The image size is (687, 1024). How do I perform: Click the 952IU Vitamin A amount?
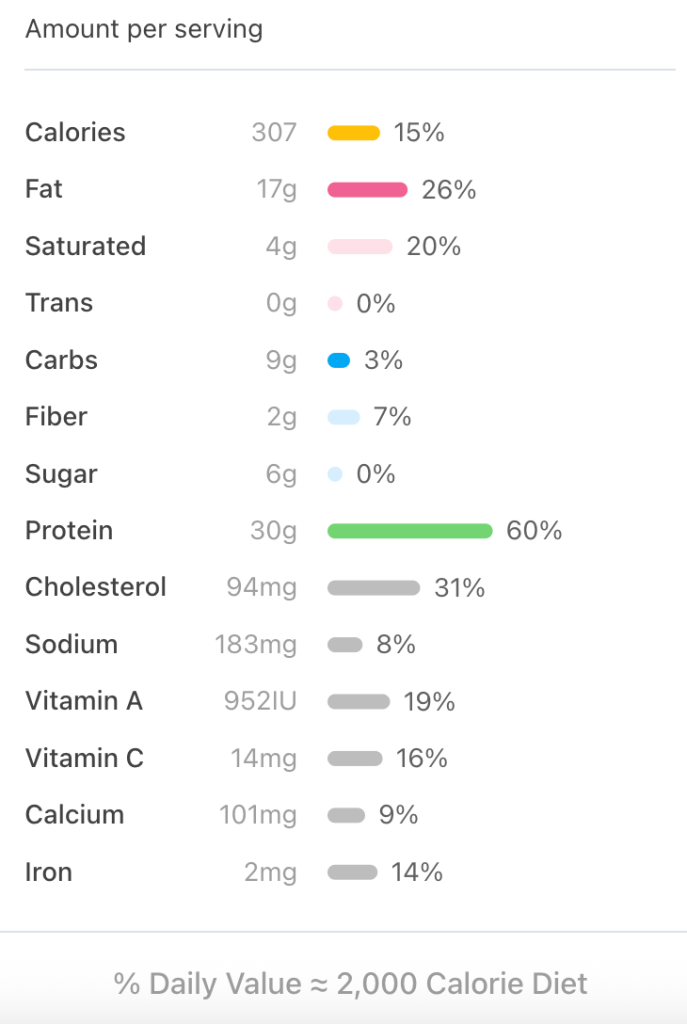(260, 702)
